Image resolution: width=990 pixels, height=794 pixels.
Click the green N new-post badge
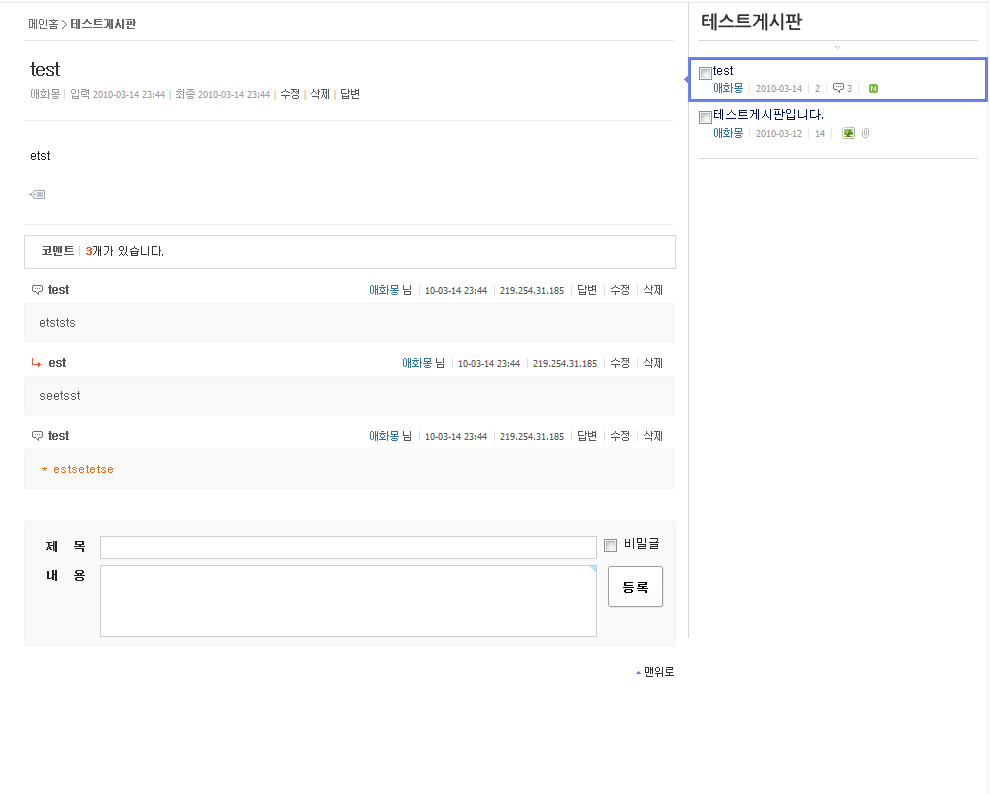coord(873,89)
